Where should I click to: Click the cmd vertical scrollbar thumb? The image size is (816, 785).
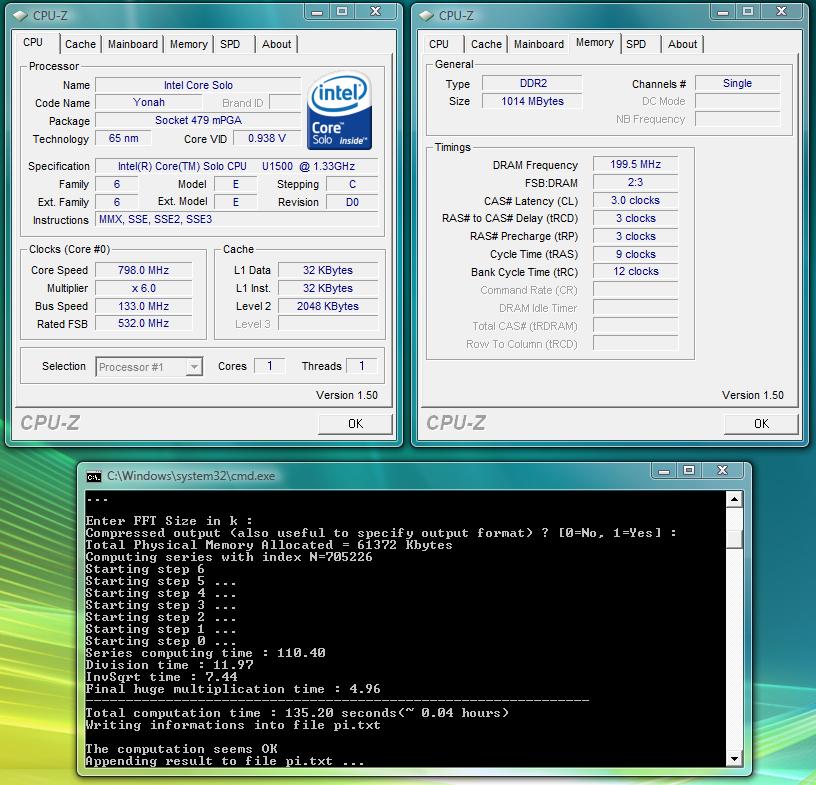tap(734, 539)
